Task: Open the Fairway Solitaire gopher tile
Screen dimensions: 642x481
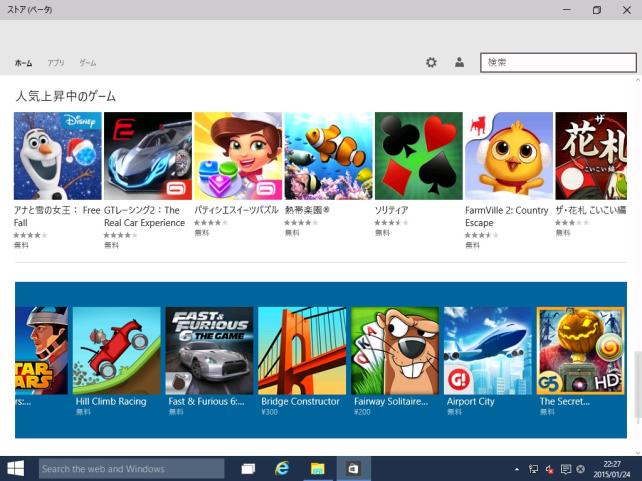Action: pyautogui.click(x=395, y=350)
